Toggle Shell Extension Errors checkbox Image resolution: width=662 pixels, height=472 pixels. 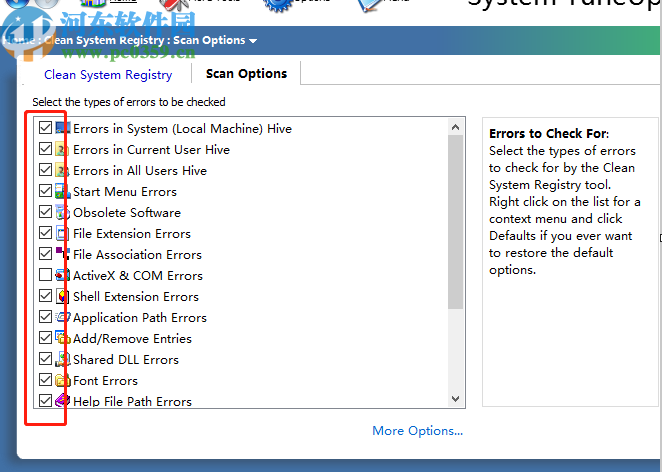(x=45, y=296)
